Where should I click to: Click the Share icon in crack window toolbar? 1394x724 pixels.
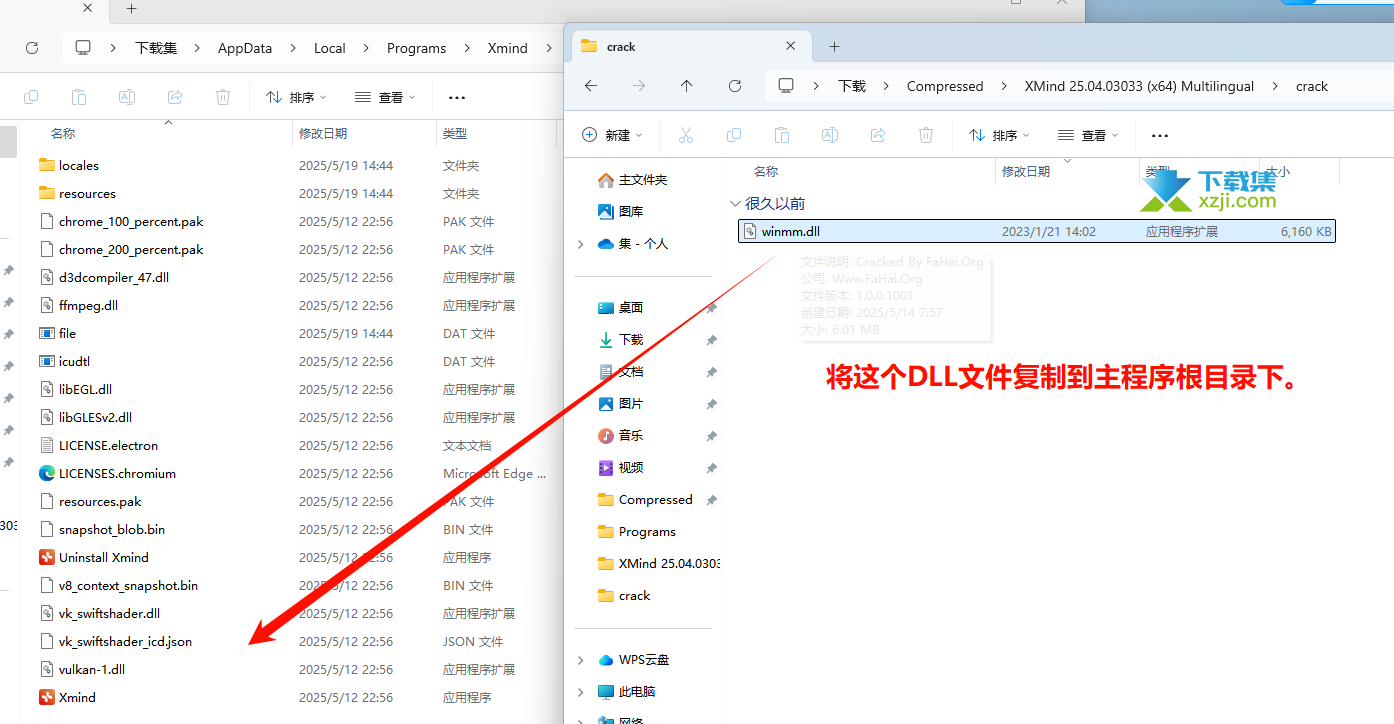pos(878,135)
